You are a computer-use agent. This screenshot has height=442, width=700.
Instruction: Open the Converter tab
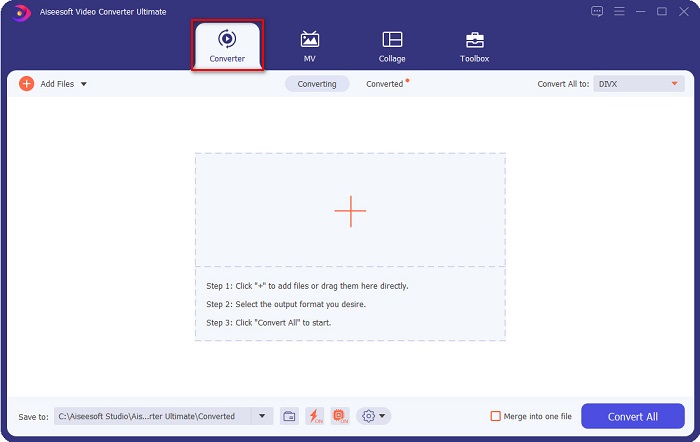(x=227, y=46)
